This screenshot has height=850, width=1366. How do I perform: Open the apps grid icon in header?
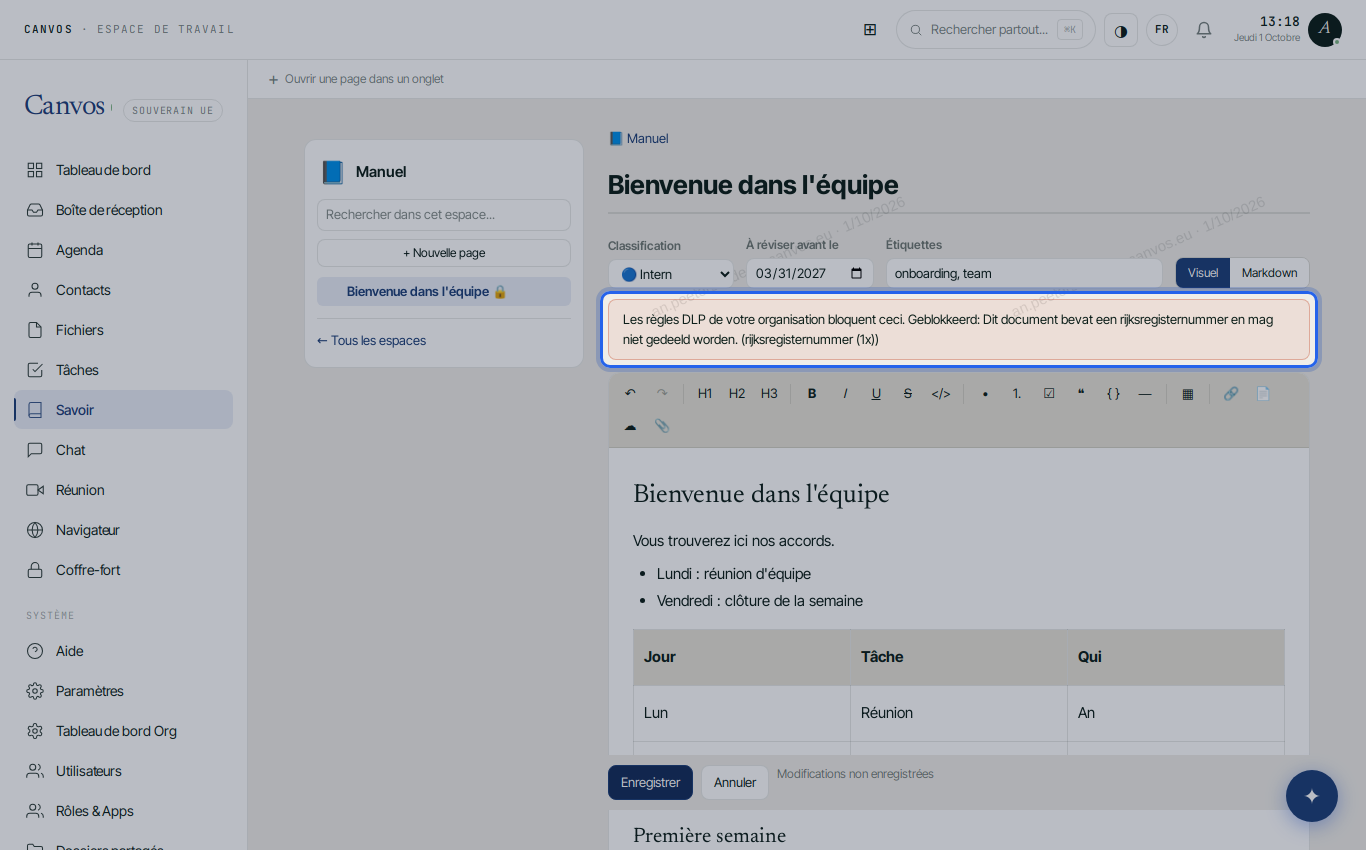[x=870, y=30]
